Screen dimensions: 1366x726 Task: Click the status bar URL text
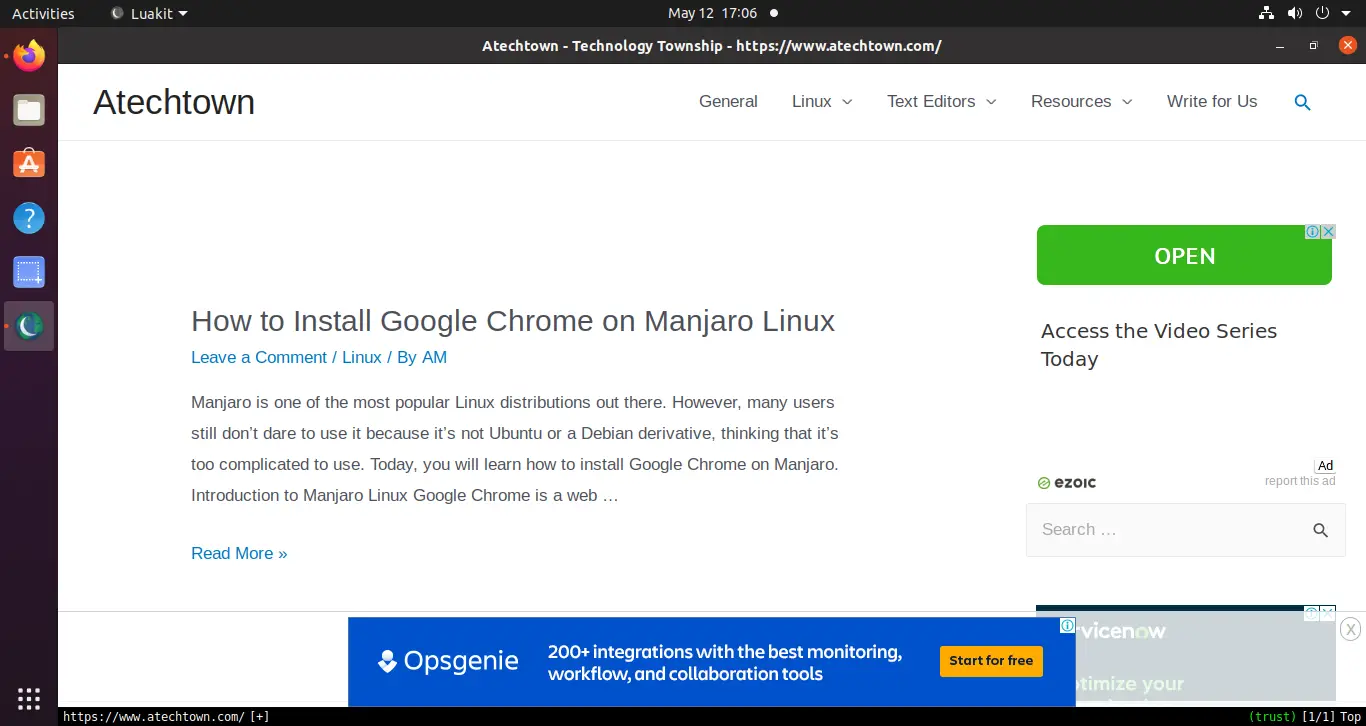pos(154,717)
